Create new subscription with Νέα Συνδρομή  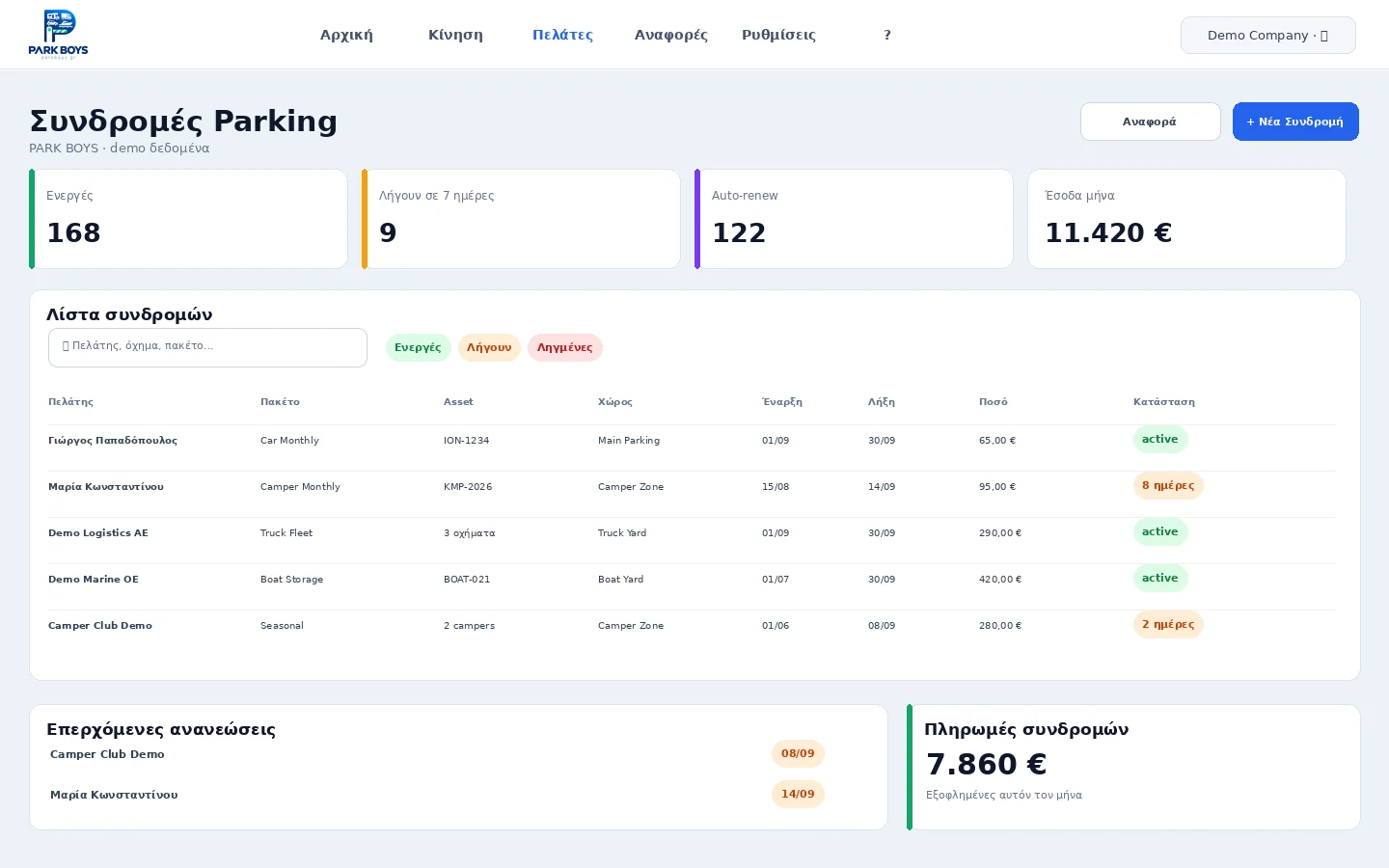pyautogui.click(x=1295, y=122)
